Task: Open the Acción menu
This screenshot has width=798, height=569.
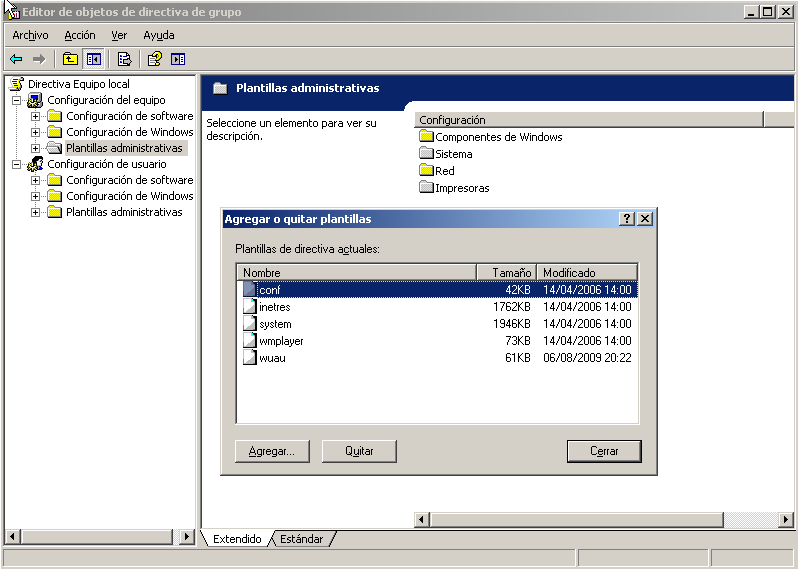Action: (80, 35)
